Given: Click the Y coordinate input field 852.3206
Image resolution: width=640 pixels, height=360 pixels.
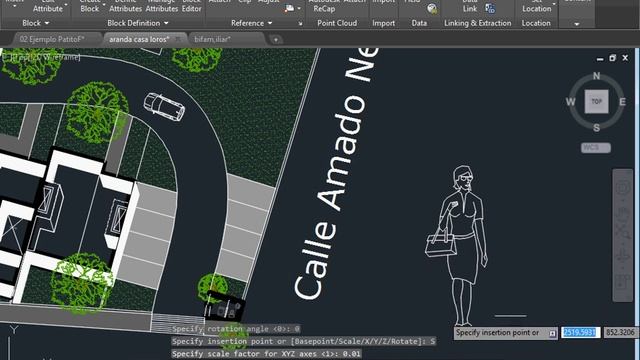Looking at the screenshot, I should tap(620, 333).
